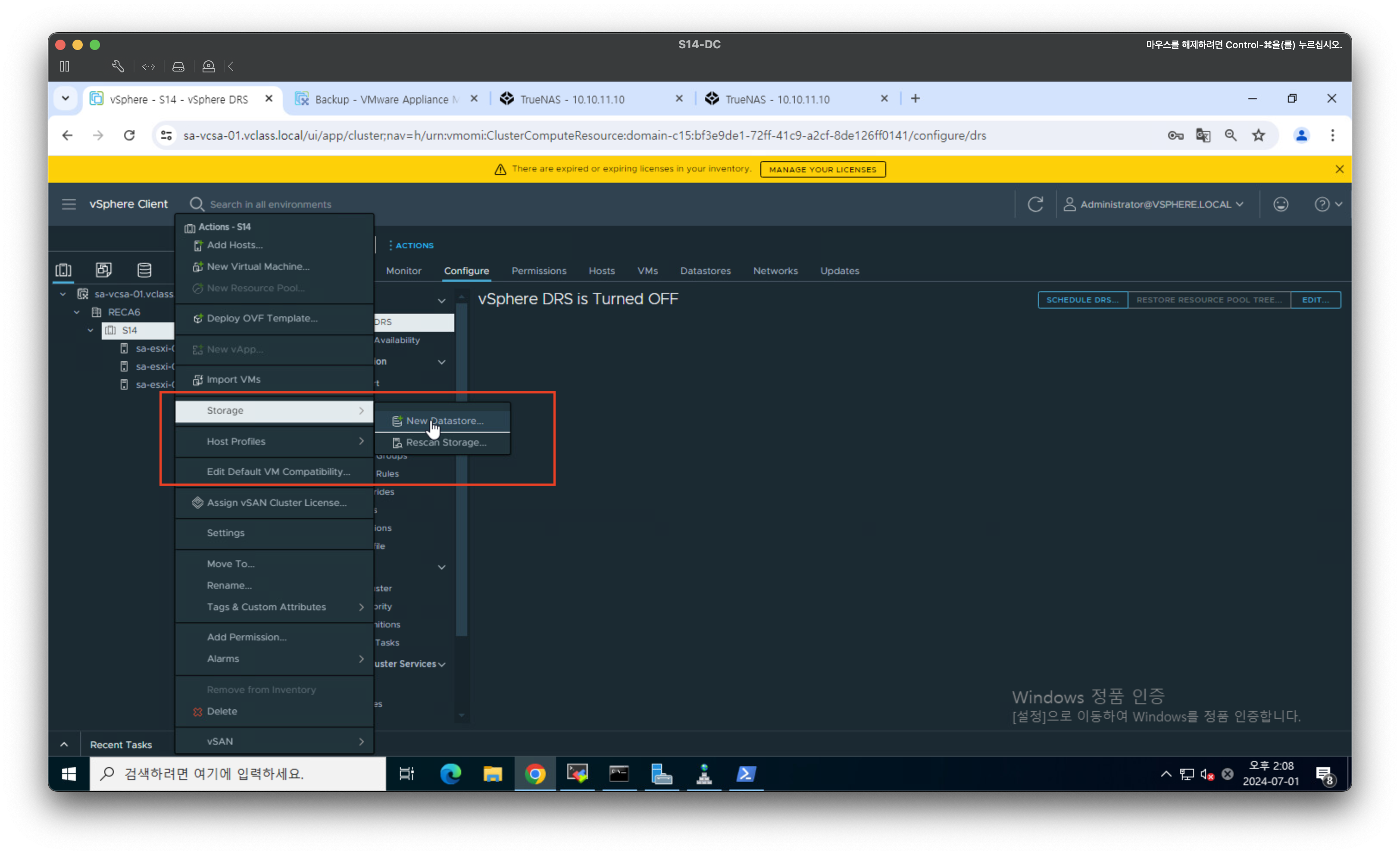Switch to the Datastores tab
The width and height of the screenshot is (1400, 855).
tap(705, 271)
